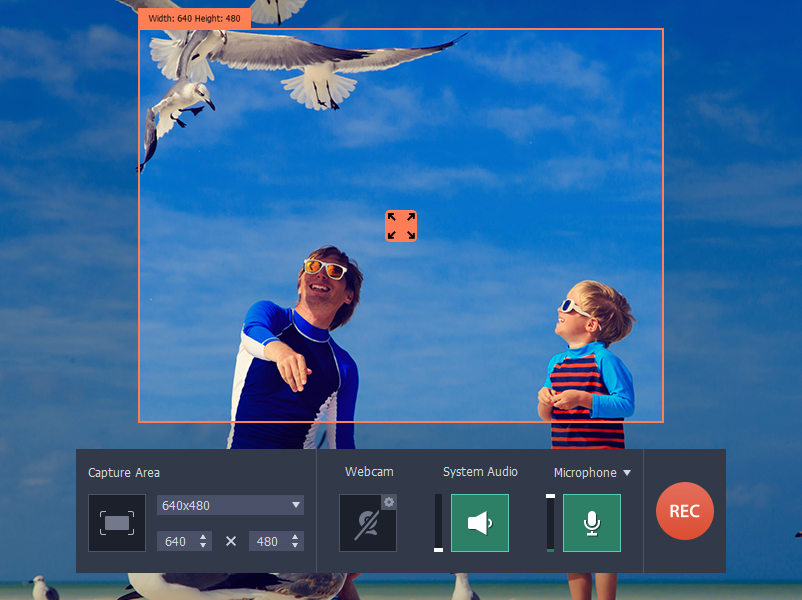
Task: Open the Microphone source dropdown arrow
Action: coord(627,472)
